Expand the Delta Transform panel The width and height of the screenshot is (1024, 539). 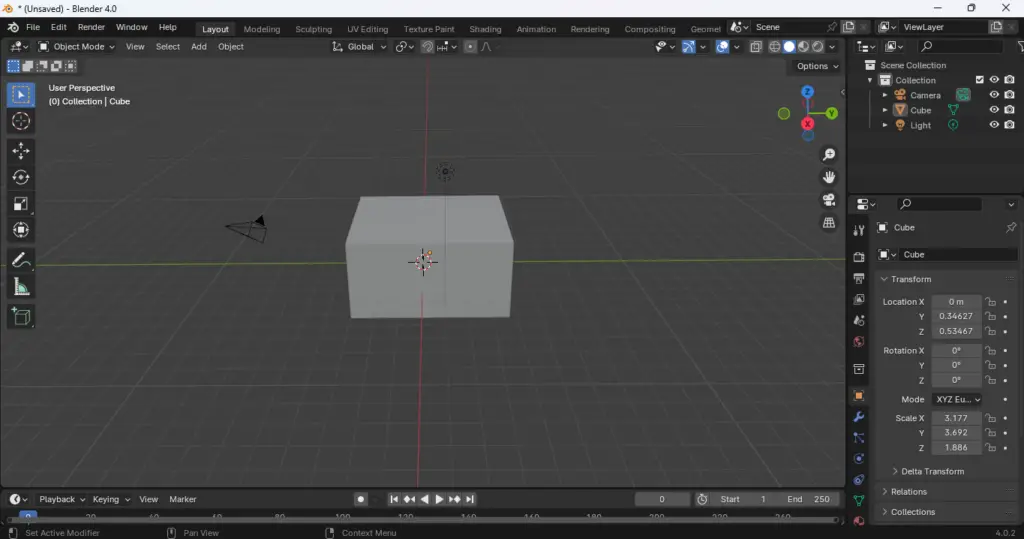931,471
